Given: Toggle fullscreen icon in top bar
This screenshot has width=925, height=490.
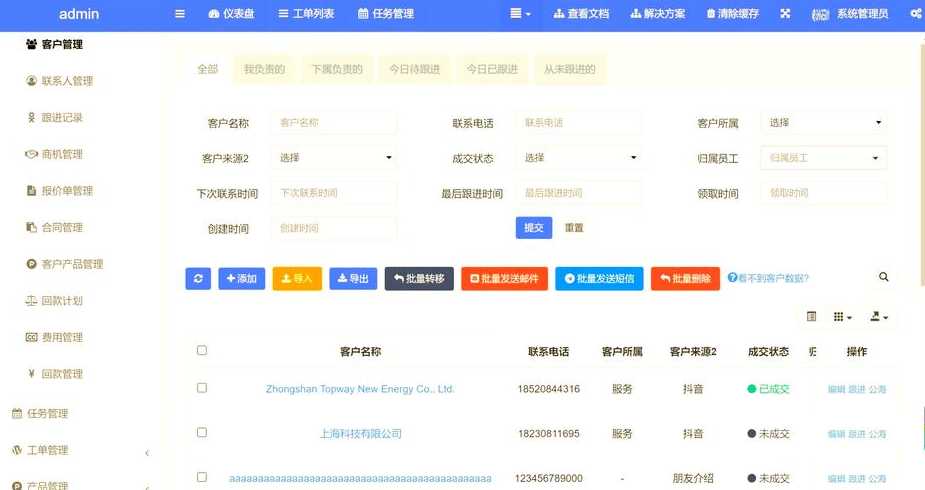Looking at the screenshot, I should coord(785,14).
